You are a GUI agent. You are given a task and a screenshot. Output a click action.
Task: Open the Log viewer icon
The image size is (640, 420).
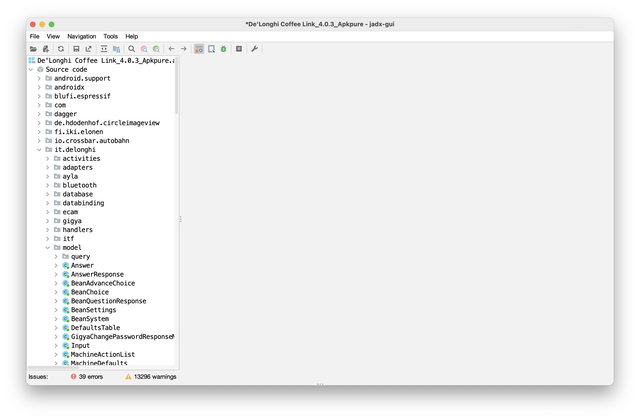[x=239, y=49]
